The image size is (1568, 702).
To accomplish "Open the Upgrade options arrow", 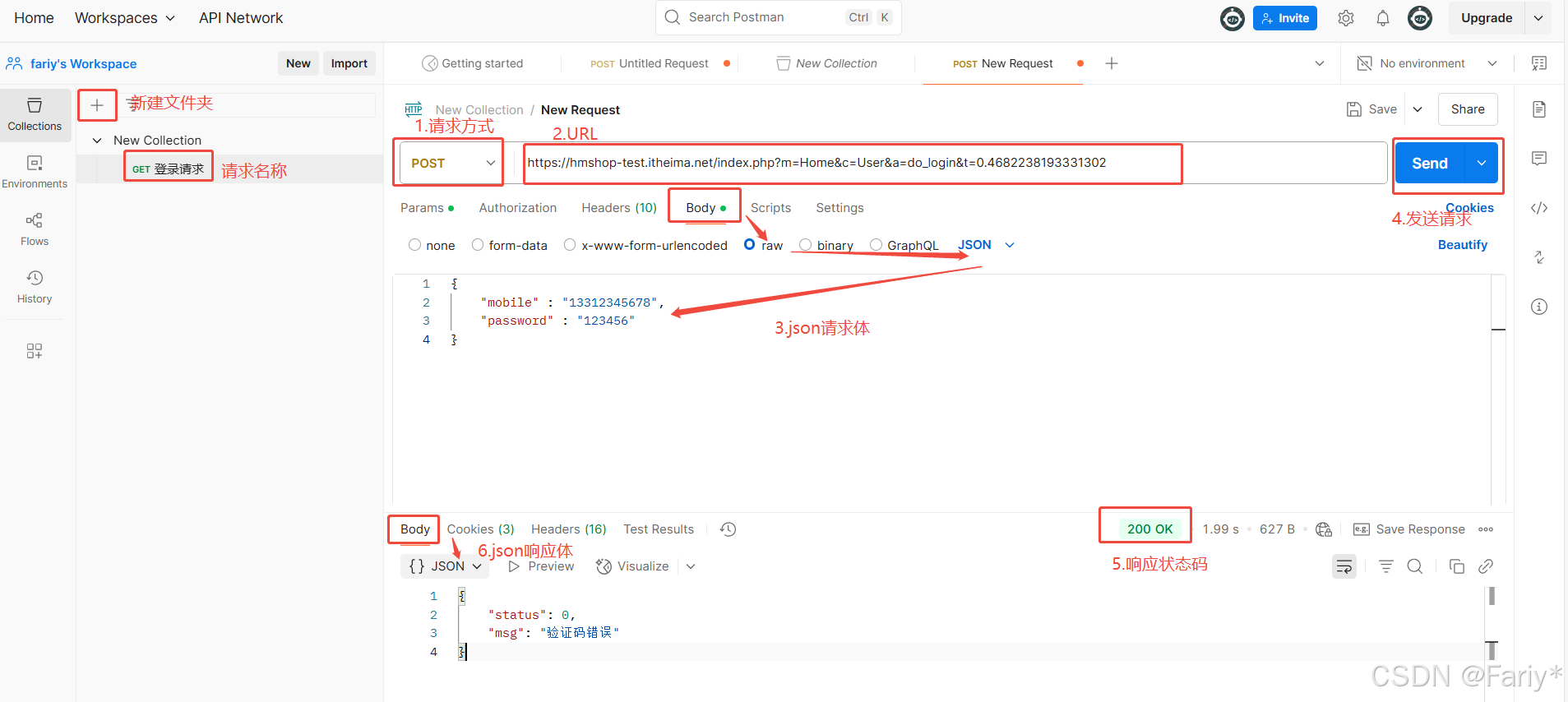I will click(1538, 18).
